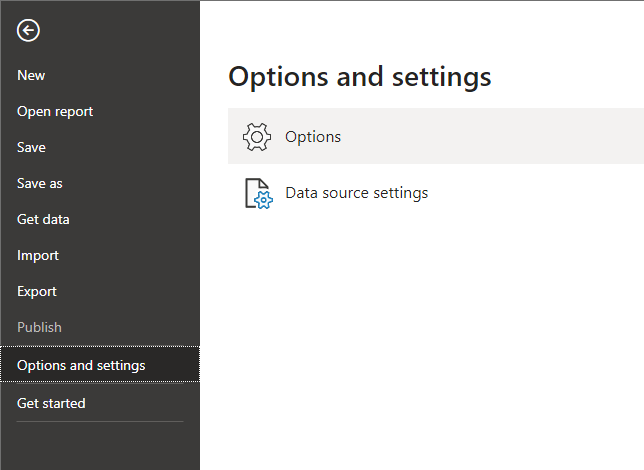
Task: Click the Options gear icon
Action: 257,137
